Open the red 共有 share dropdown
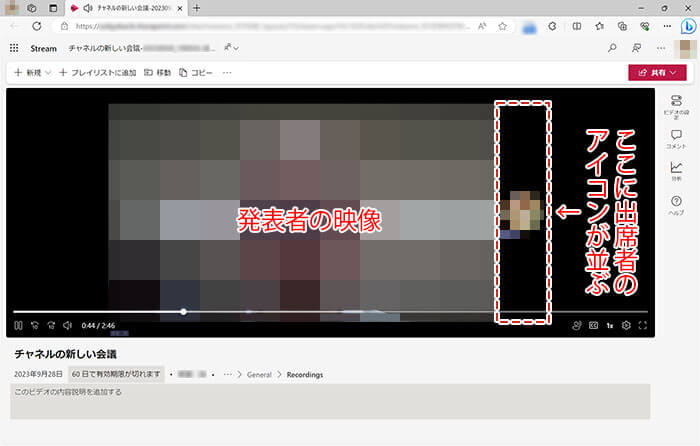The height and width of the screenshot is (446, 700). 657,73
